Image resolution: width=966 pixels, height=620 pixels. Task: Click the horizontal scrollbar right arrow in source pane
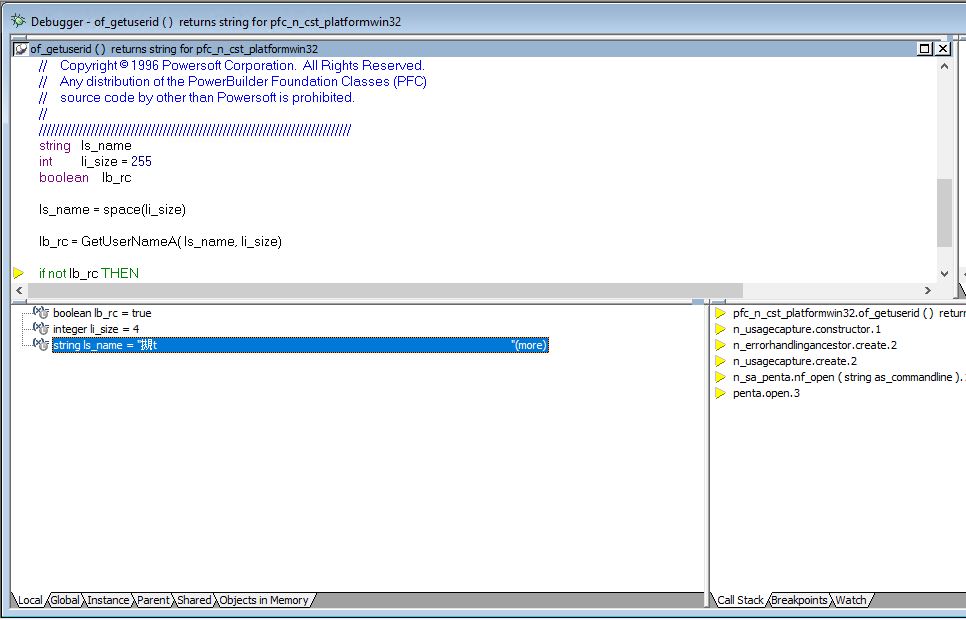pos(927,290)
